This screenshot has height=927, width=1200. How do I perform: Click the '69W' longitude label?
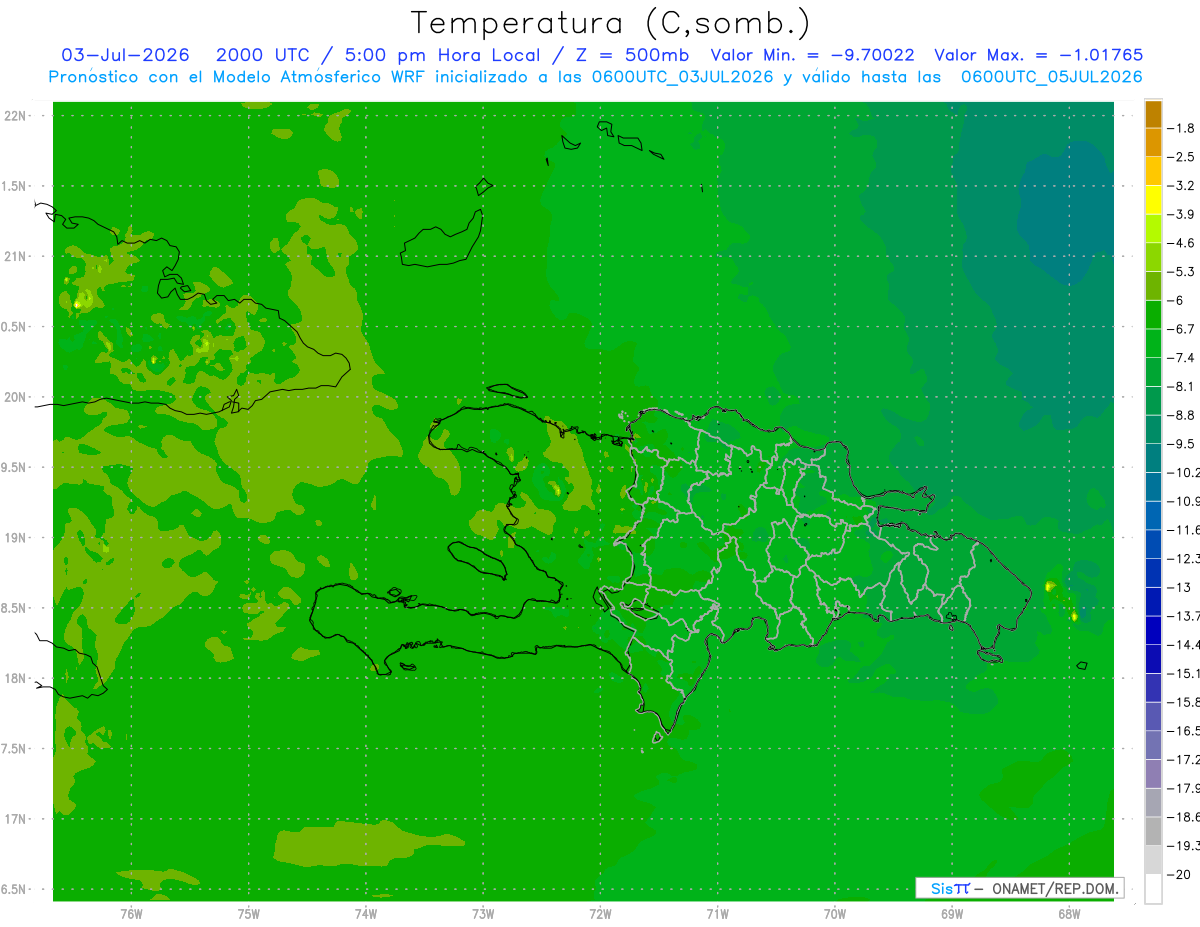tap(952, 914)
